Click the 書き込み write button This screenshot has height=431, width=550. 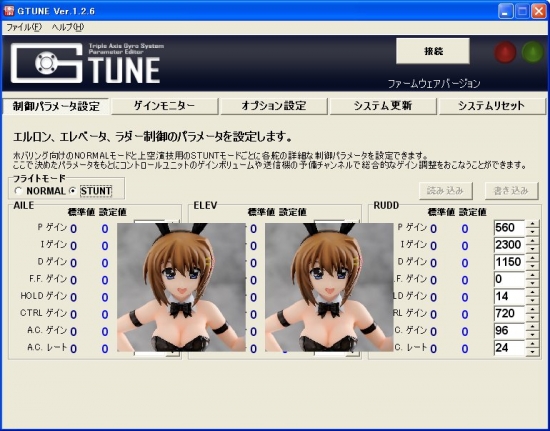pyautogui.click(x=511, y=191)
